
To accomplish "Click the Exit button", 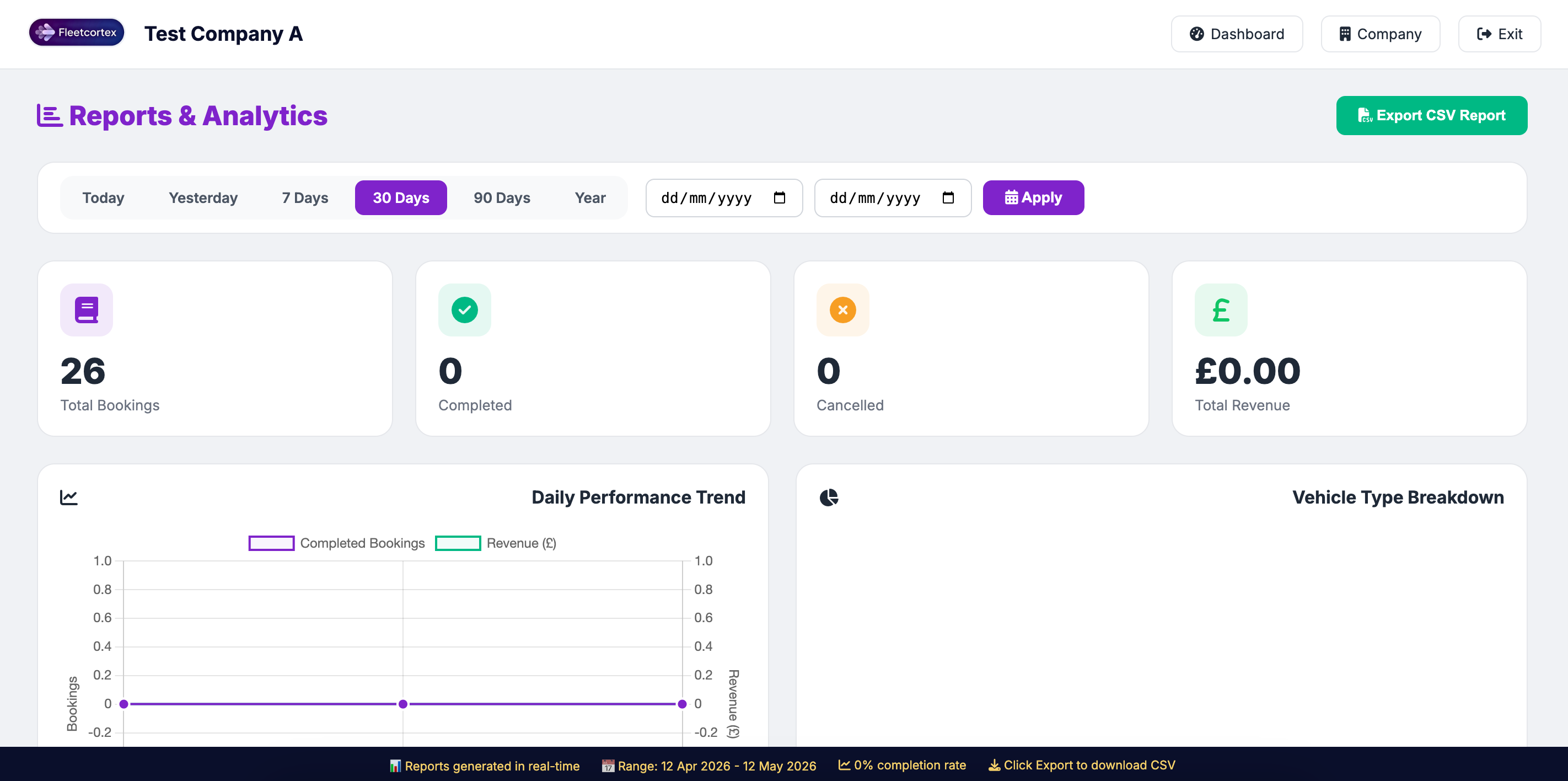I will pos(1500,34).
